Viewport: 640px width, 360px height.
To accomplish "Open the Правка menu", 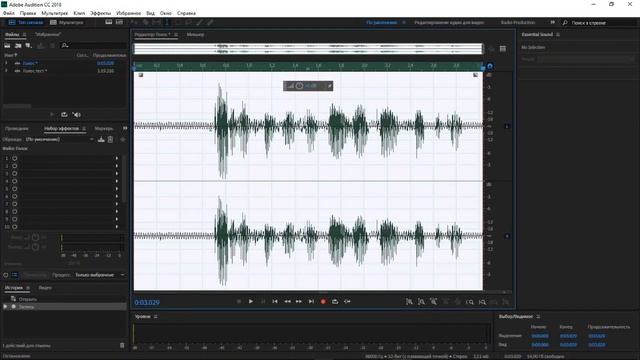I will (x=28, y=13).
